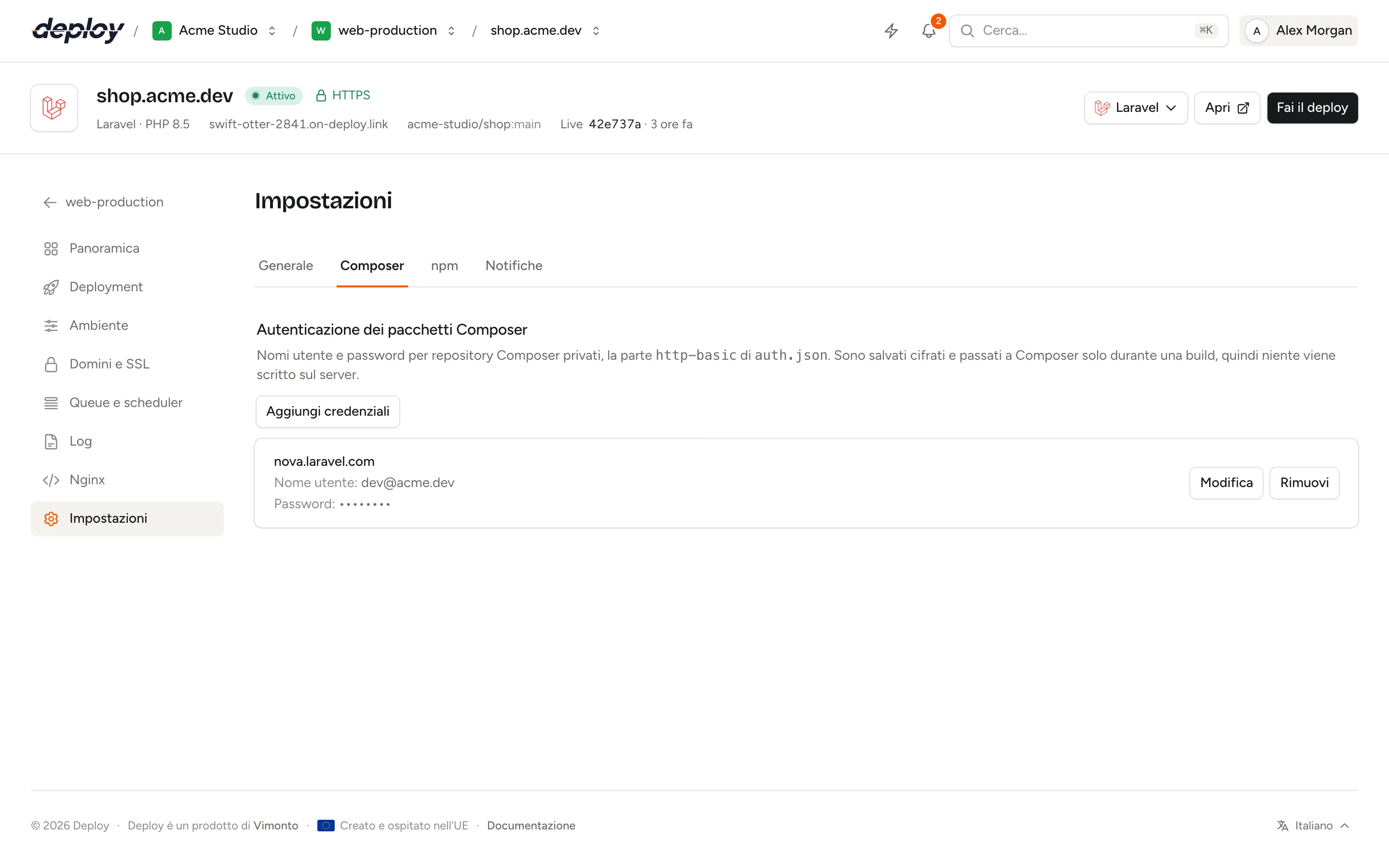
Task: Open the Vimonto link in footer
Action: (x=275, y=826)
